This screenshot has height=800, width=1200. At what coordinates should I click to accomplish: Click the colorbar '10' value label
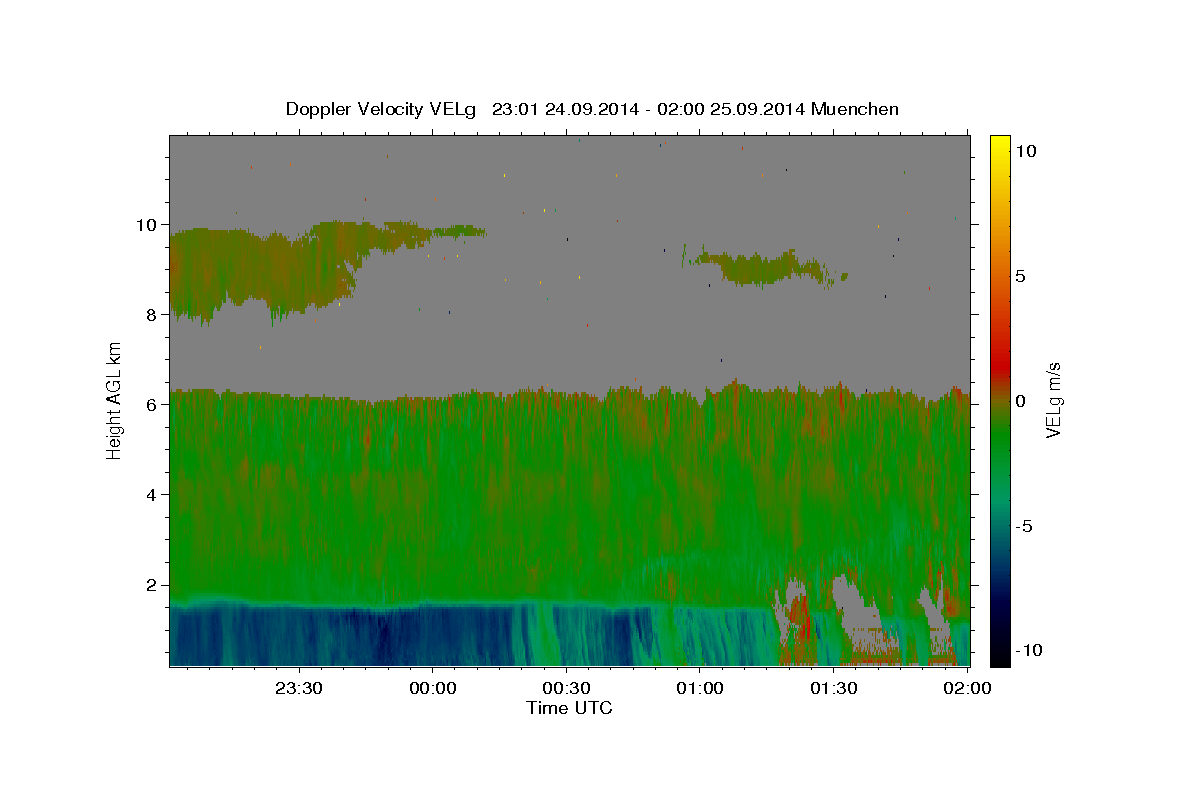click(x=1025, y=150)
